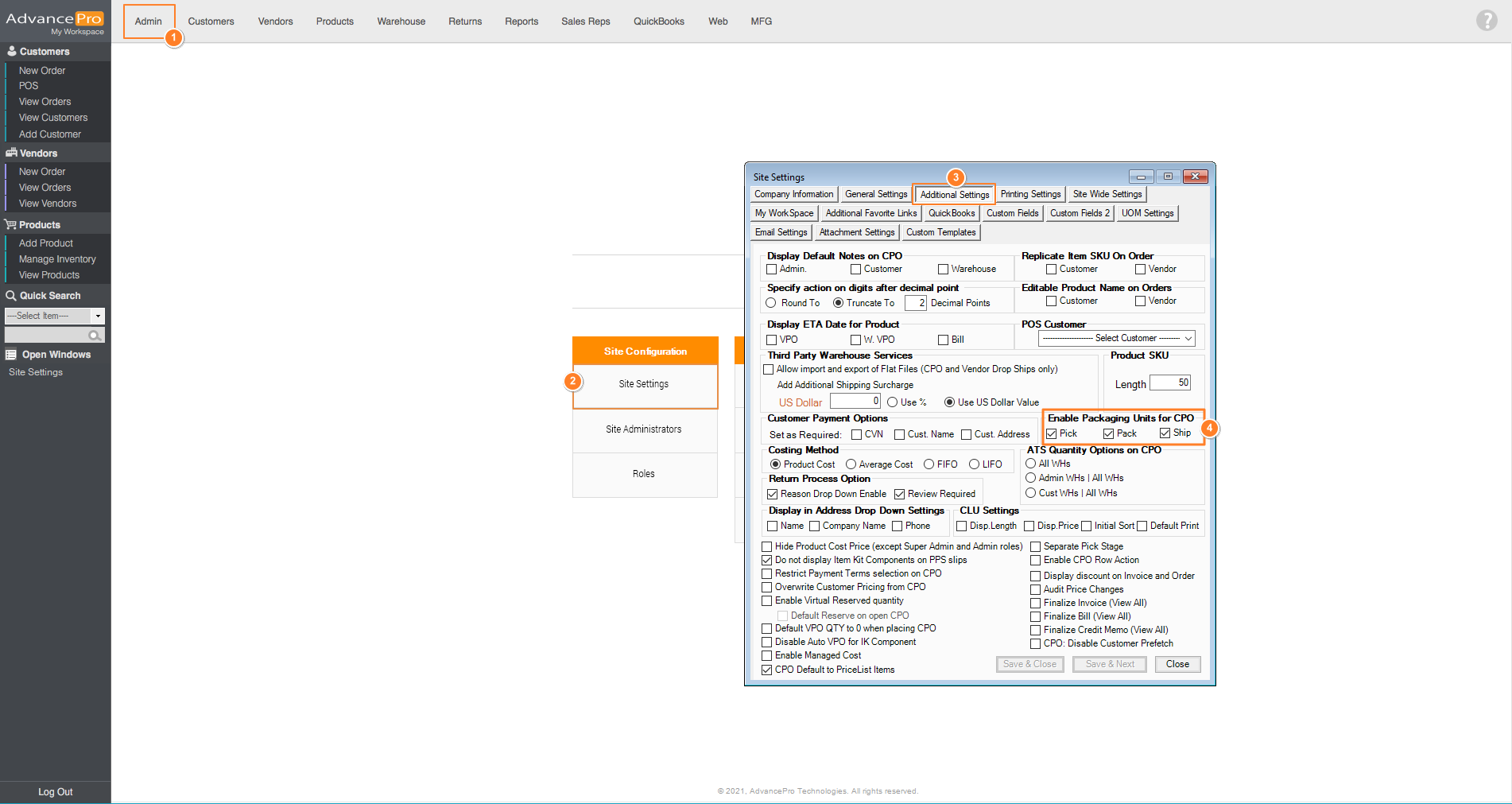Open the Site Administrators option
The width and height of the screenshot is (1512, 804).
[x=644, y=429]
